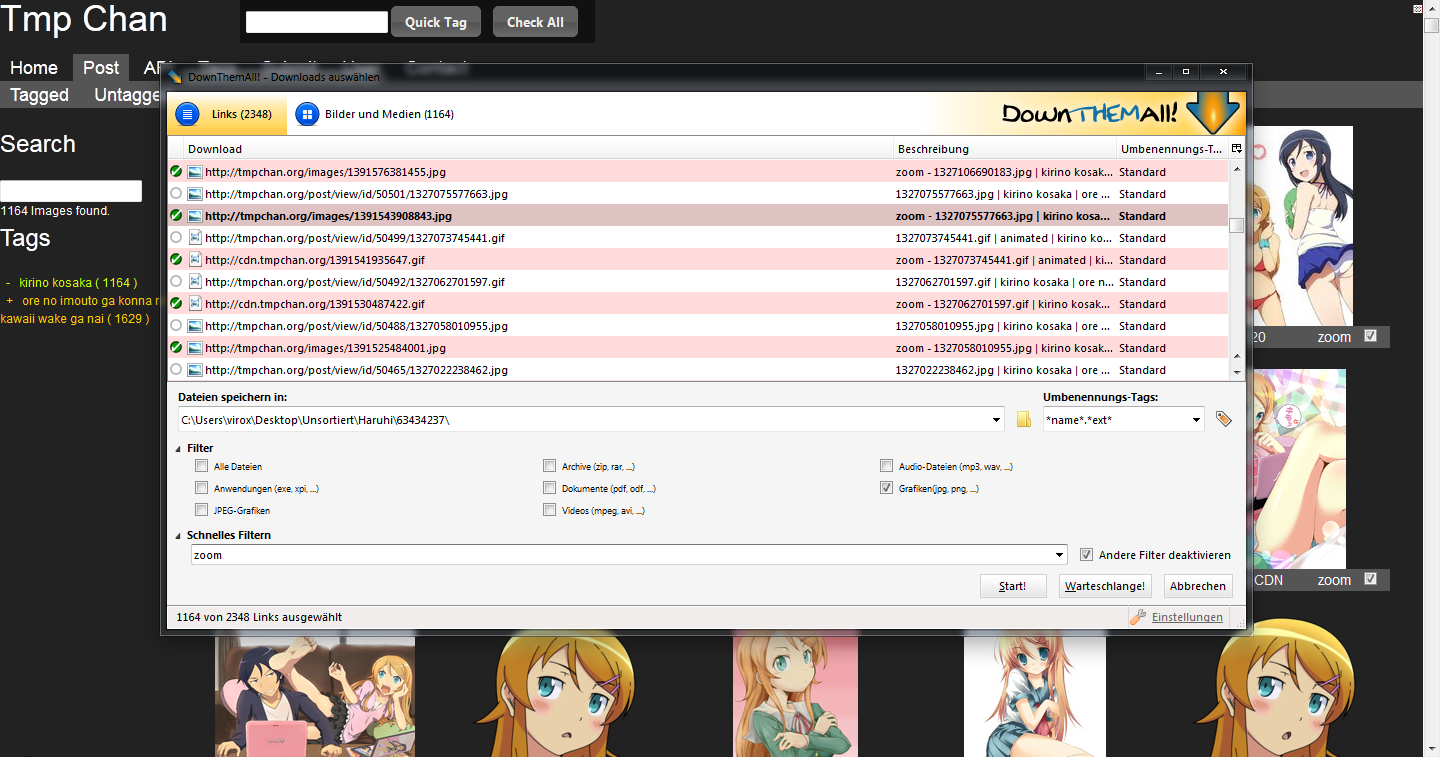Viewport: 1440px width, 757px height.
Task: Click the download list scroll-up arrow
Action: click(x=1237, y=168)
